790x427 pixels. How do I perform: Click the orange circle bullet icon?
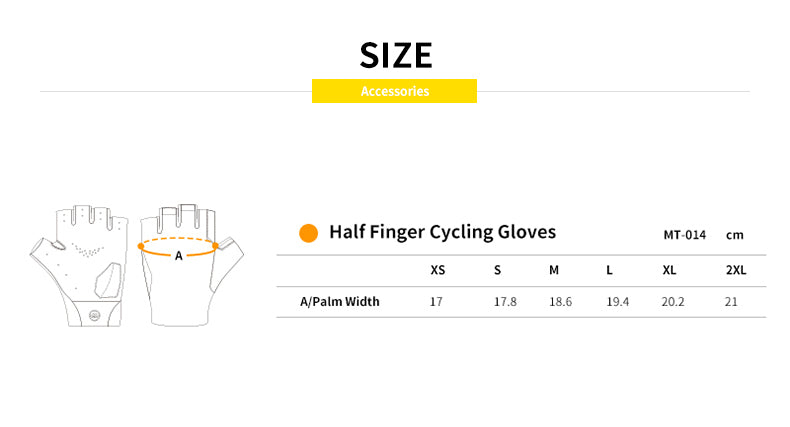pyautogui.click(x=309, y=233)
